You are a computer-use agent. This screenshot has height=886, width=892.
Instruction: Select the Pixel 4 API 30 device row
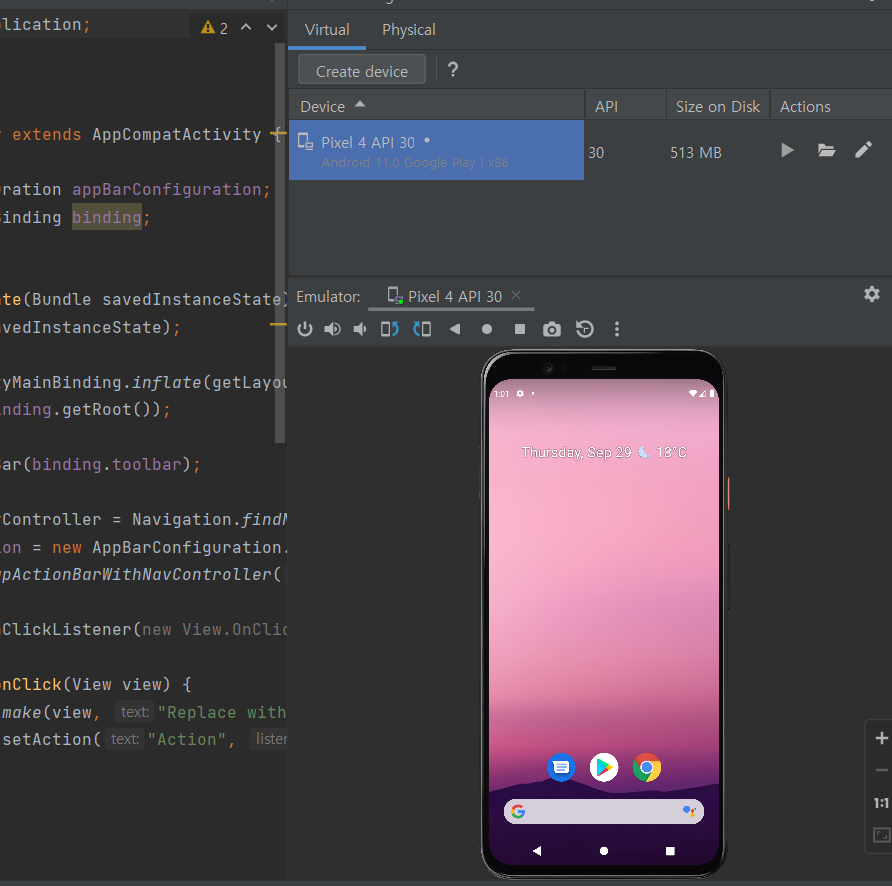(436, 150)
